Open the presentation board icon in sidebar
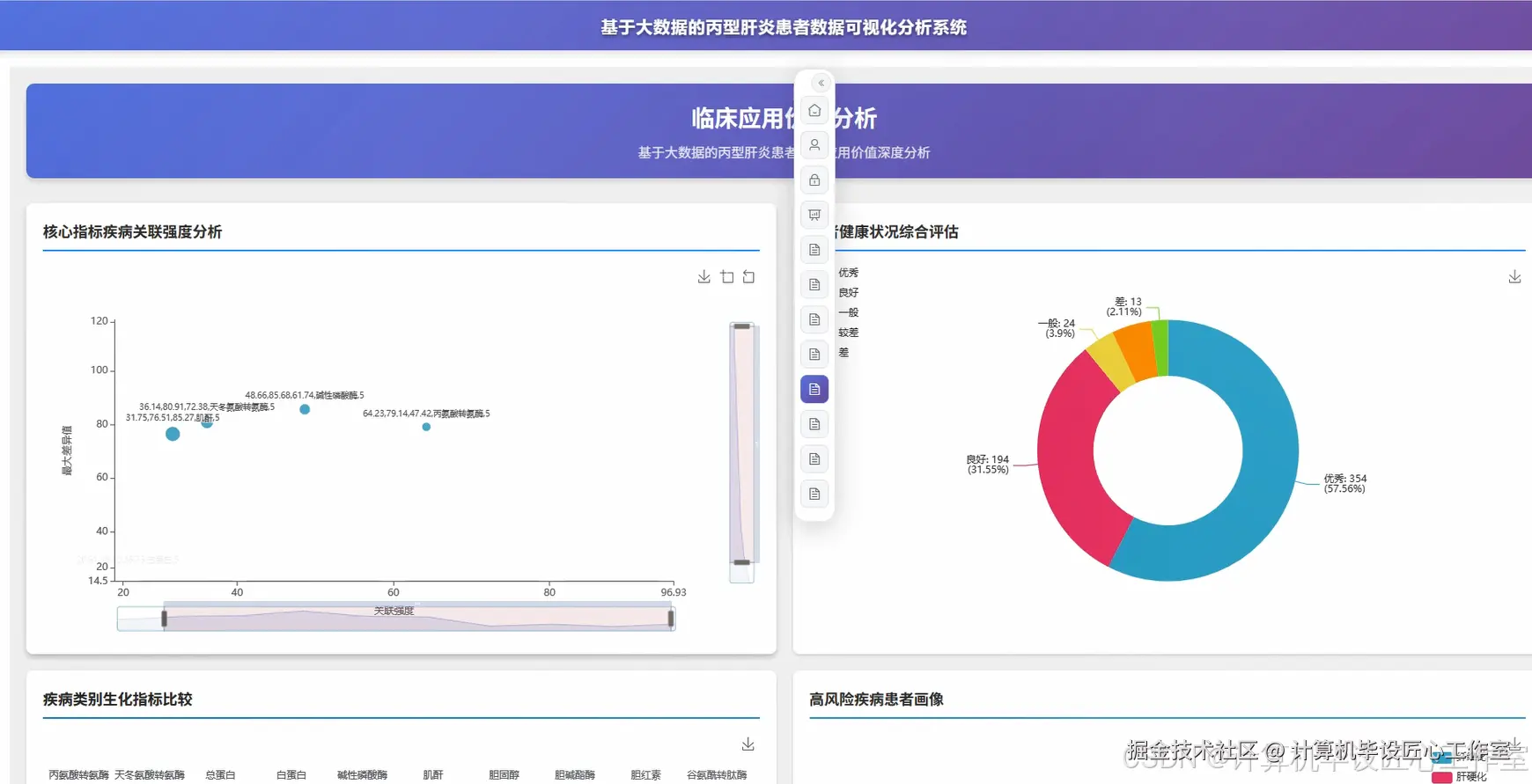Viewport: 1532px width, 784px height. [814, 215]
